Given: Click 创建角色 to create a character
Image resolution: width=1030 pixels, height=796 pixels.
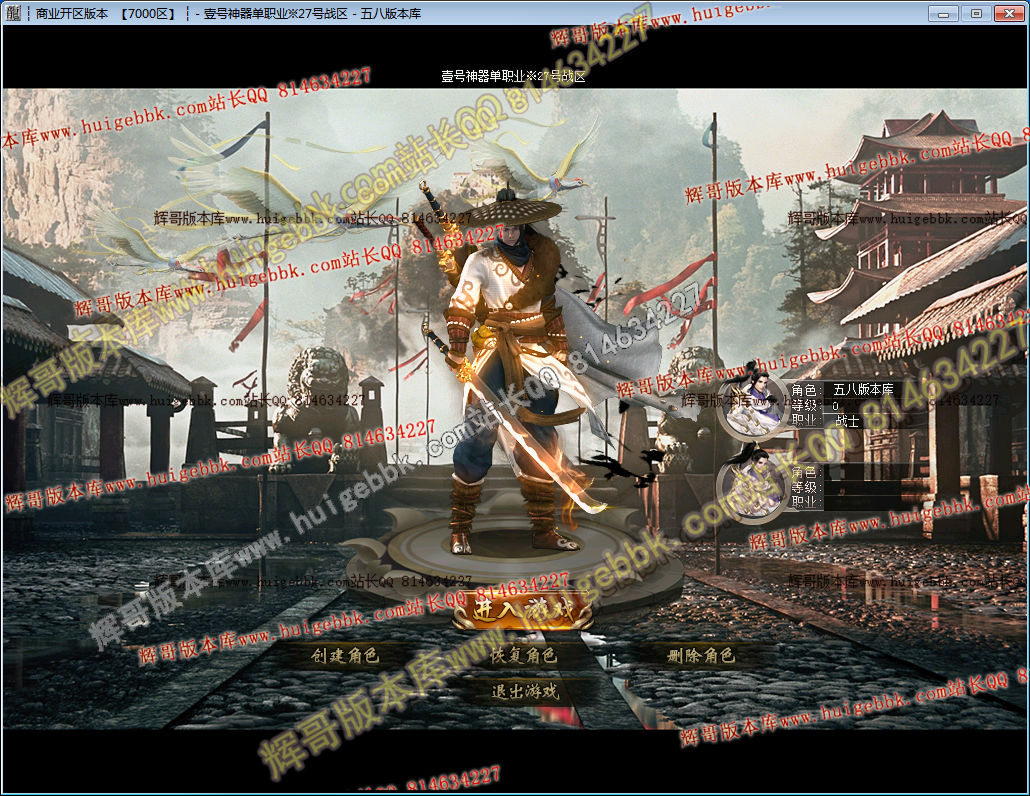Looking at the screenshot, I should pyautogui.click(x=346, y=655).
